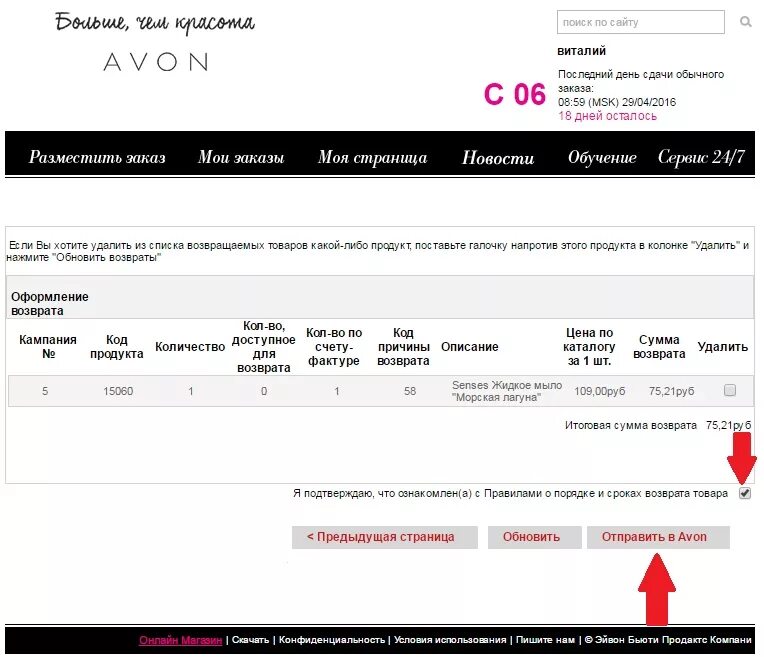Screen dimensions: 764x657
Task: Open the Конфиденциальность footer link
Action: coord(332,639)
